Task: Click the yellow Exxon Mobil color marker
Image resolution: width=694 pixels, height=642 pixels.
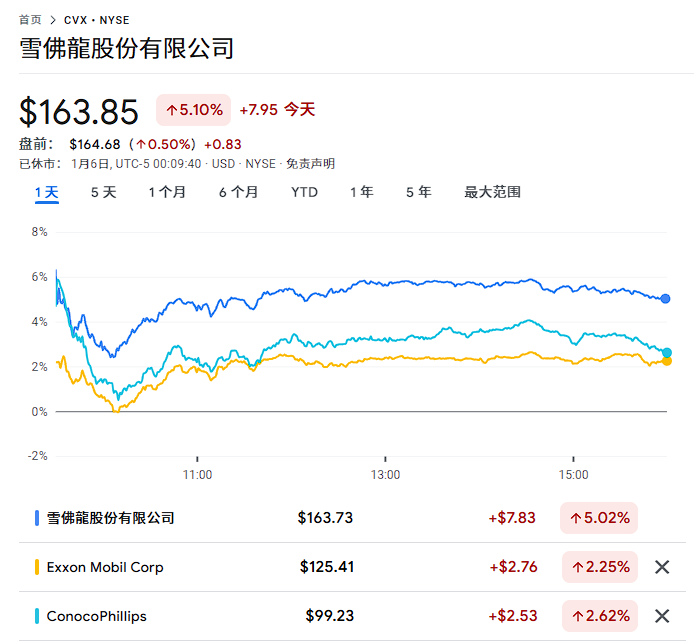Action: click(37, 567)
